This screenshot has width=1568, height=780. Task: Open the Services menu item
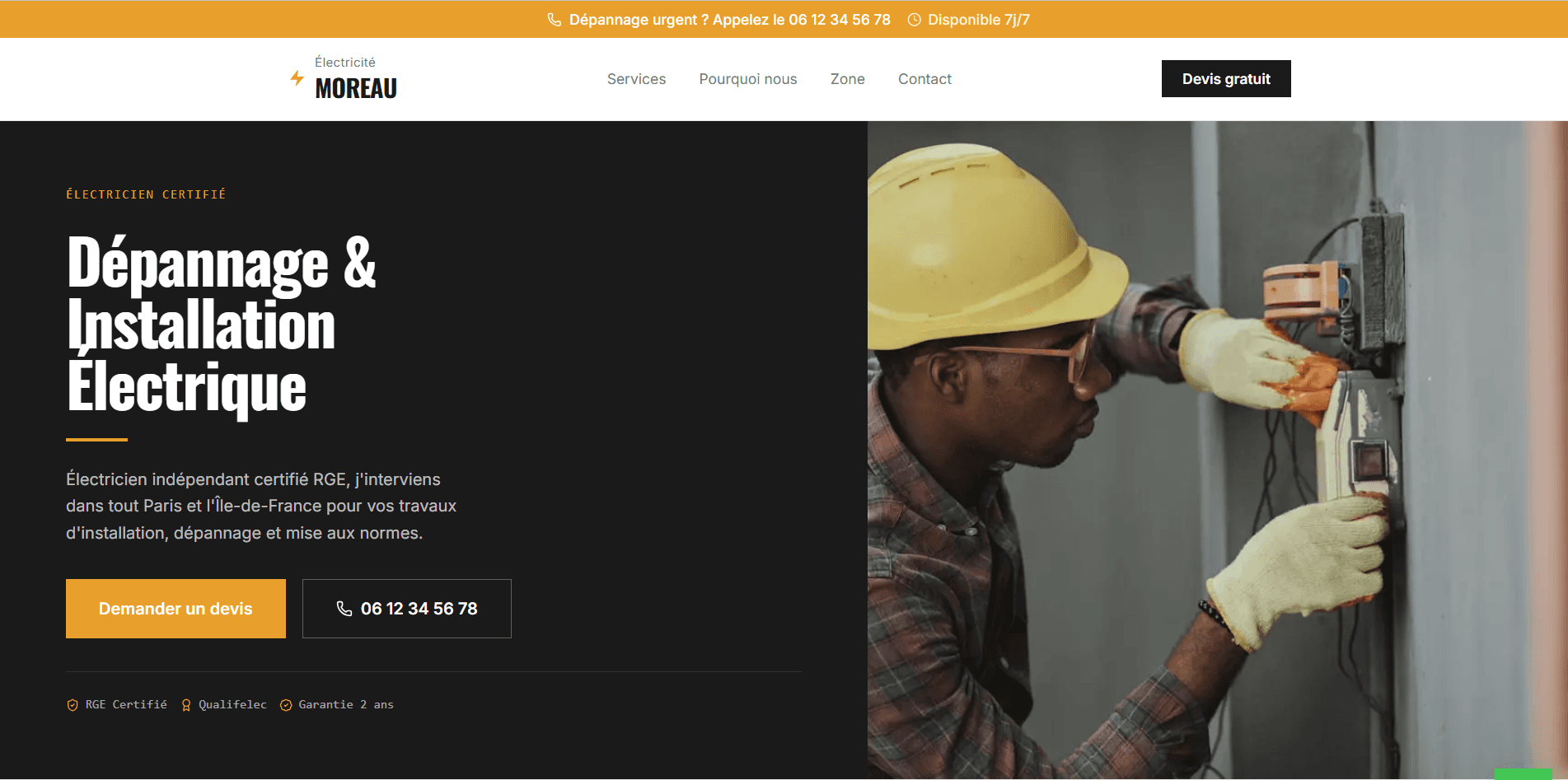point(636,79)
